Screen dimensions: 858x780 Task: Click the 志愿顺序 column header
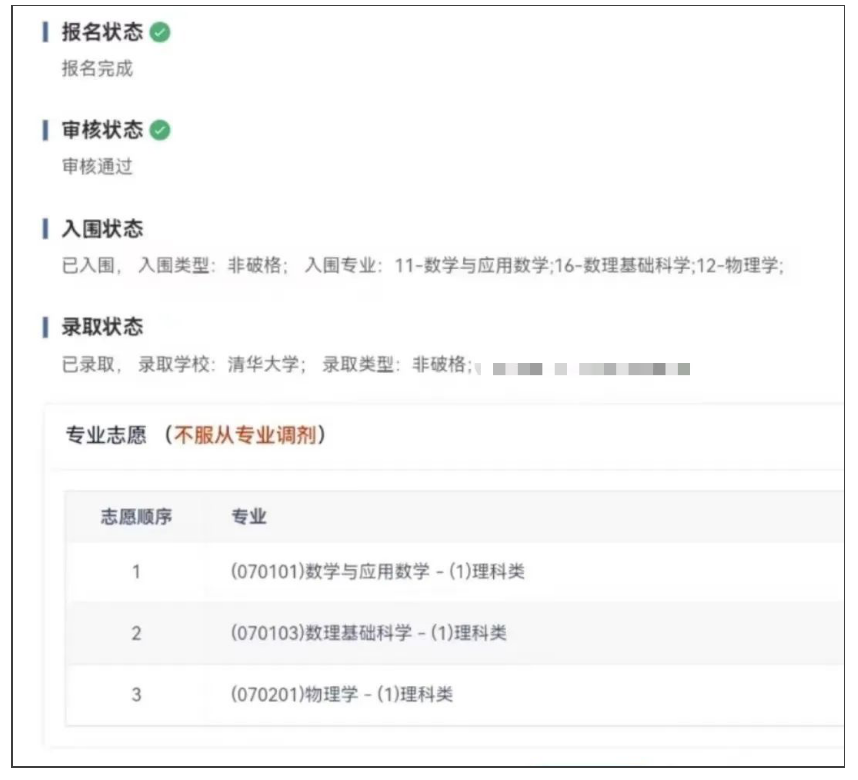[136, 516]
